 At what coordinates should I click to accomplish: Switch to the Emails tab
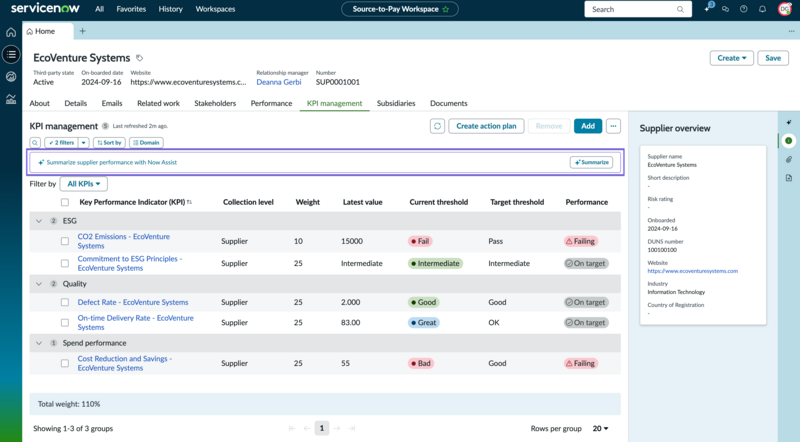click(112, 103)
